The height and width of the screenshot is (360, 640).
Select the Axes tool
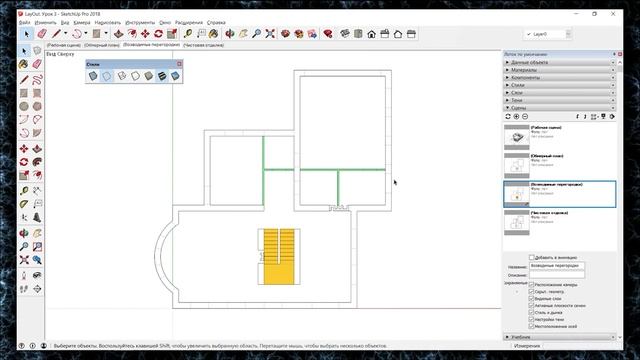pyautogui.click(x=24, y=217)
